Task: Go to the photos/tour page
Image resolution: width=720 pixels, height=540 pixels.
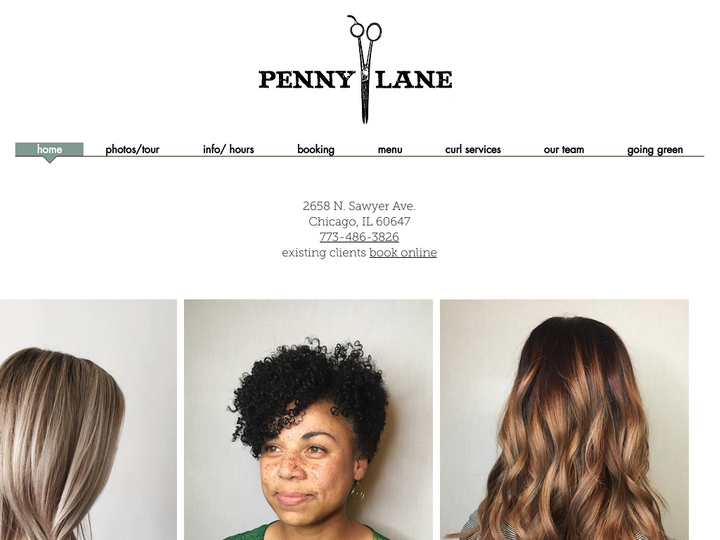Action: (x=132, y=150)
